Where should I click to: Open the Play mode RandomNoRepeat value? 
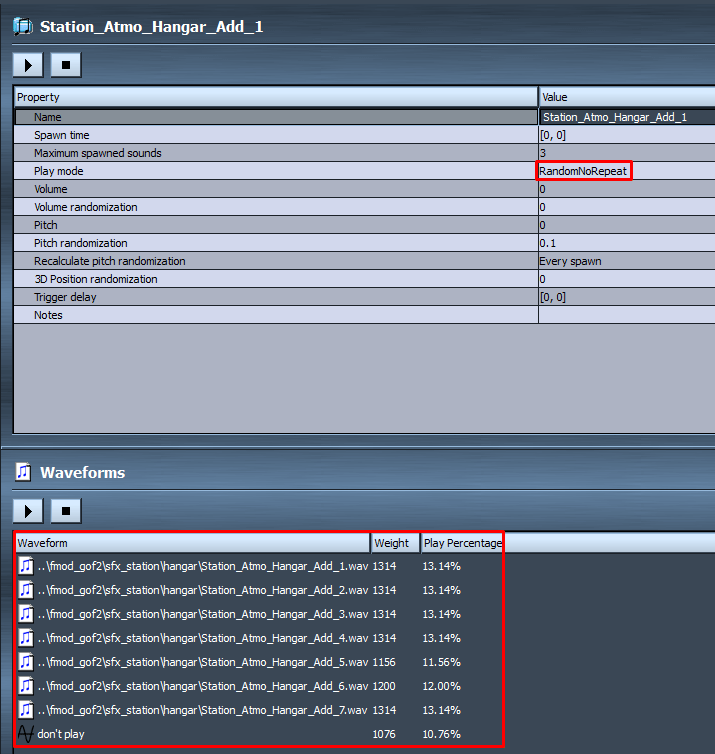click(x=584, y=171)
